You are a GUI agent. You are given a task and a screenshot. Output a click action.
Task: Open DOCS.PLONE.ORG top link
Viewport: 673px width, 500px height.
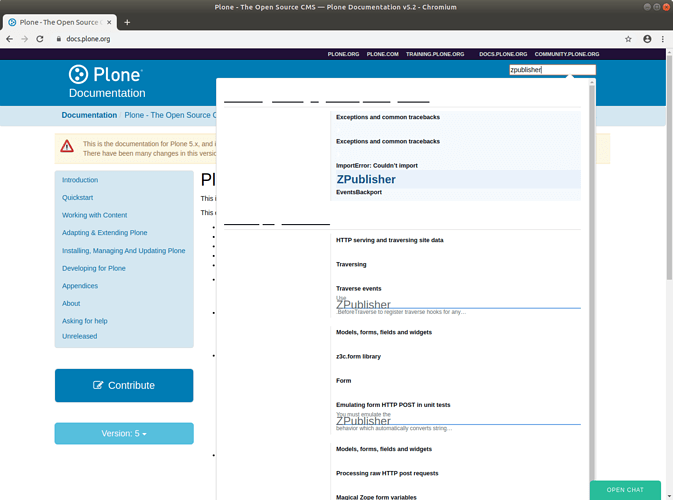click(x=503, y=54)
